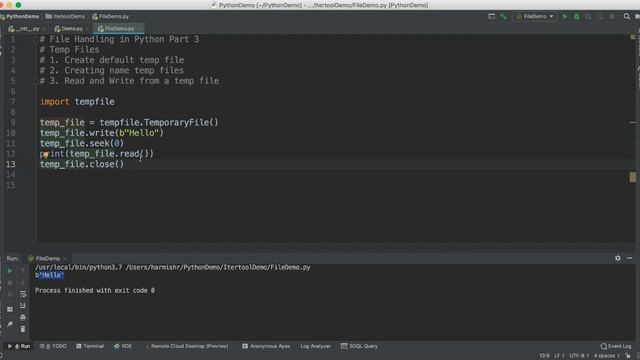The width and height of the screenshot is (640, 360).
Task: Open the Terminal tool window
Action: [90, 346]
